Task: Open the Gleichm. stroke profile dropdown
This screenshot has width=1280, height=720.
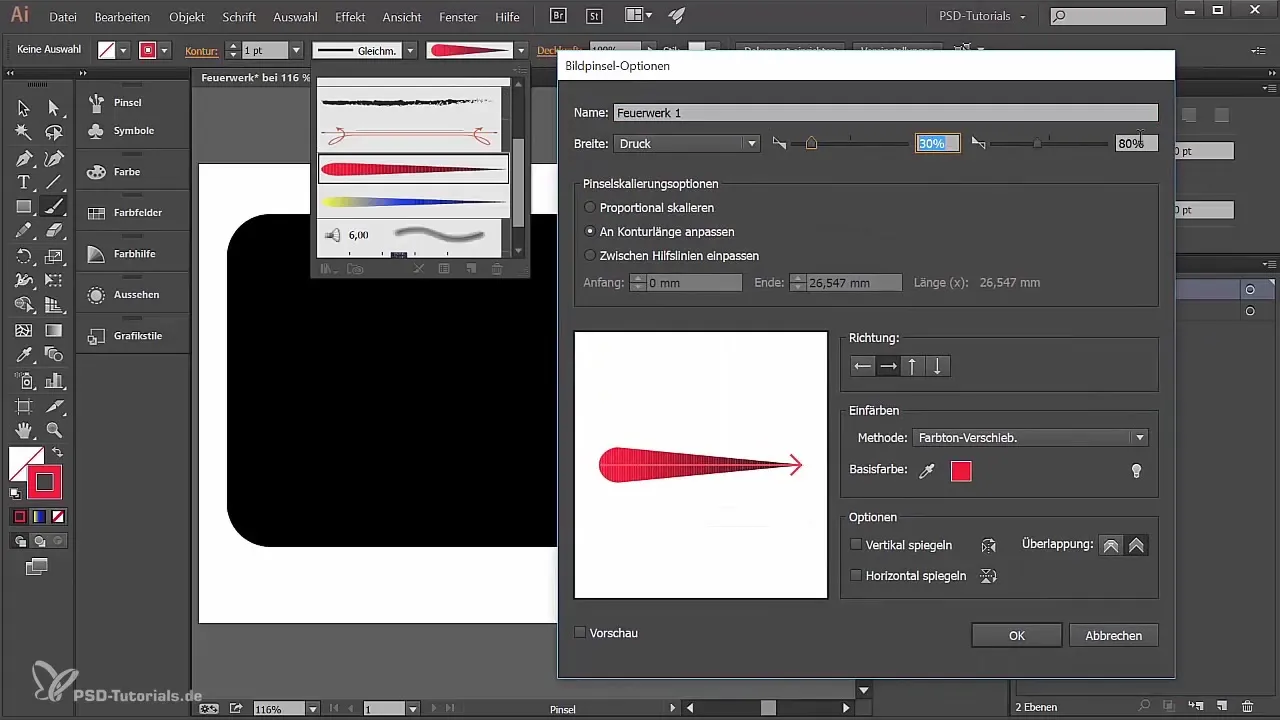Action: click(410, 50)
